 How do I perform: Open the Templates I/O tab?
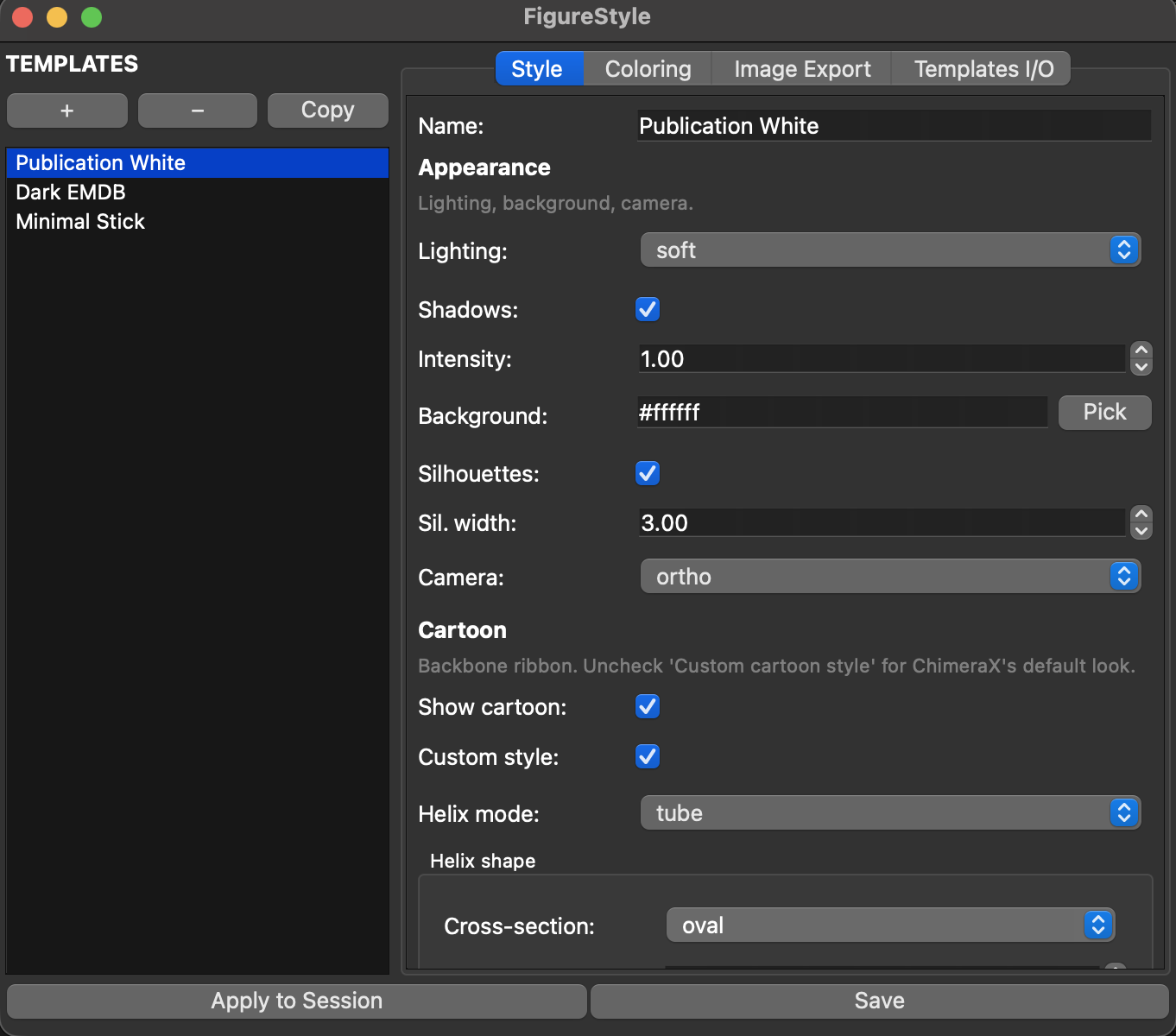[x=983, y=69]
